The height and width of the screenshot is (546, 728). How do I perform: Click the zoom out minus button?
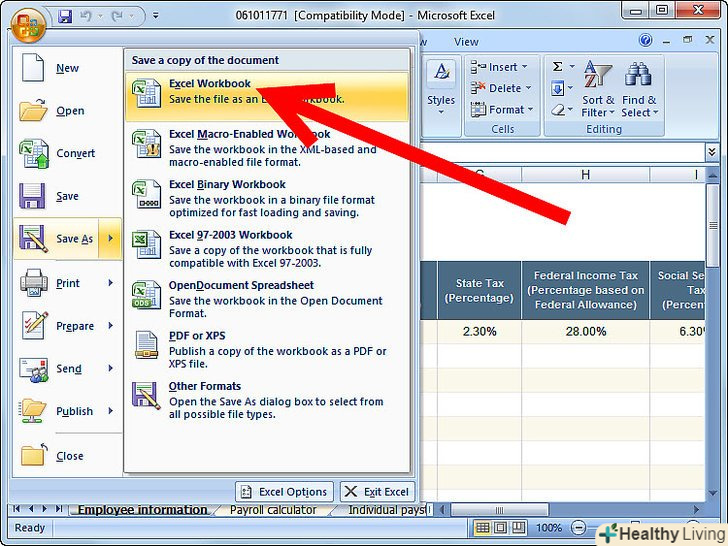(578, 527)
